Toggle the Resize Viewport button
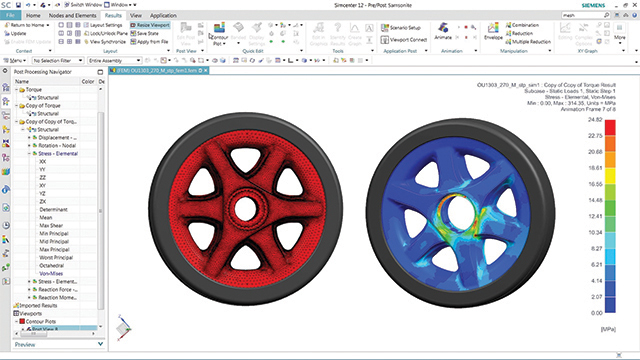640x360 pixels. pos(150,25)
